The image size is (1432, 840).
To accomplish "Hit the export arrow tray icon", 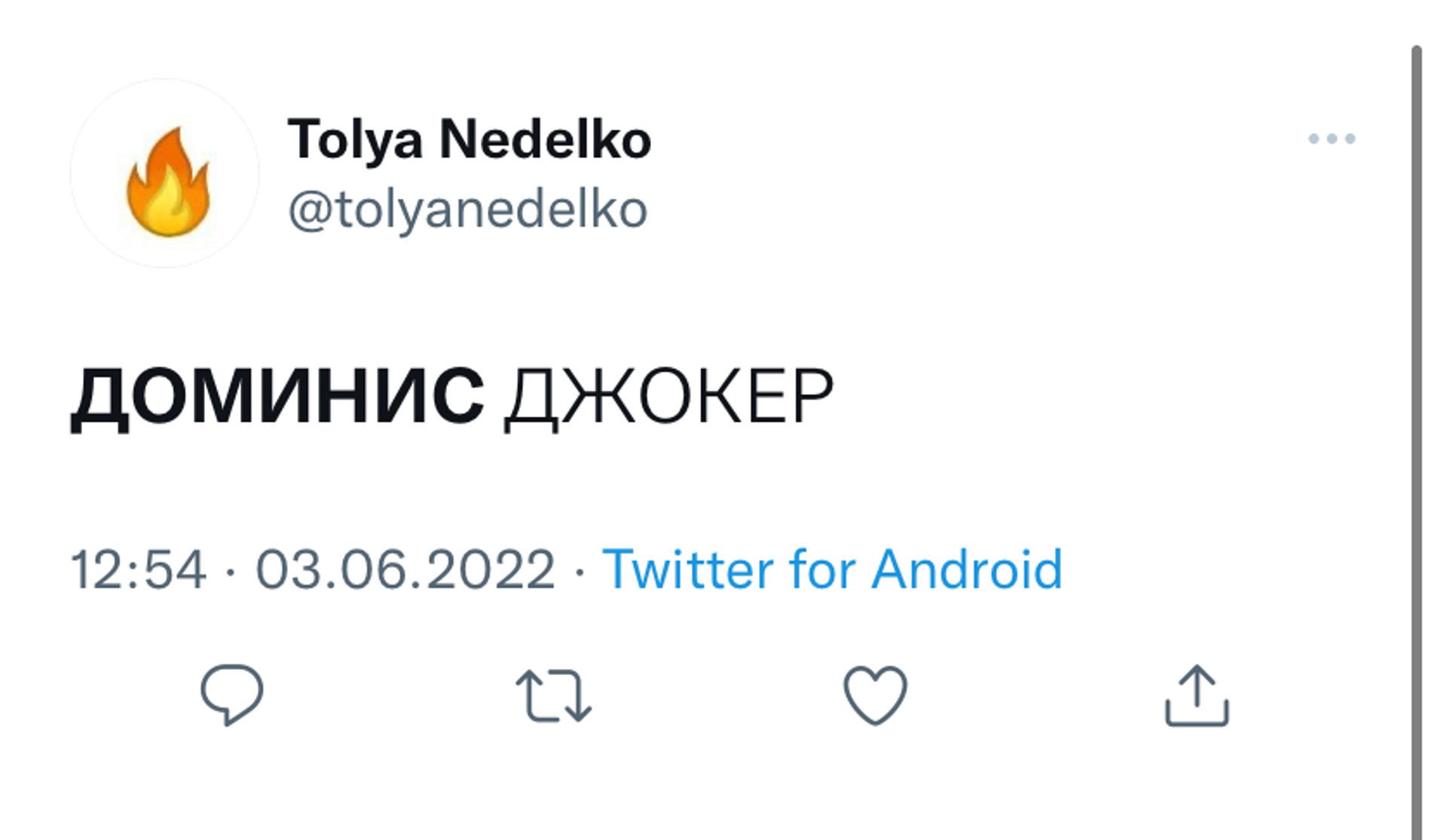I will click(x=1197, y=695).
